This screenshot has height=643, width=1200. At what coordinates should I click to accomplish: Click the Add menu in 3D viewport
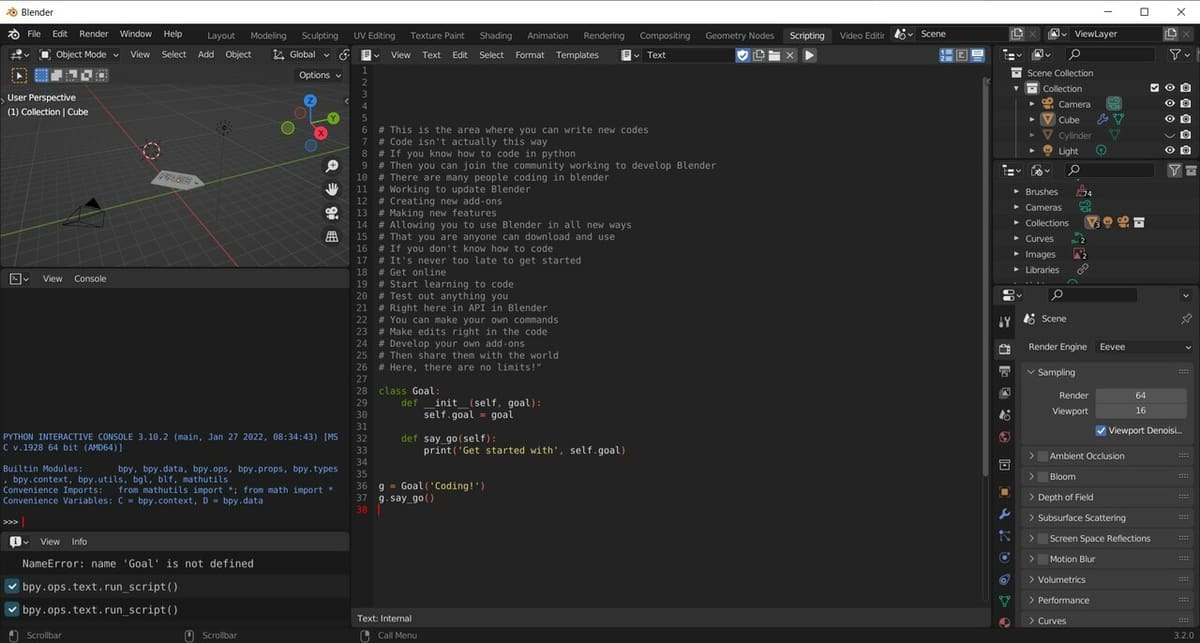coord(205,55)
